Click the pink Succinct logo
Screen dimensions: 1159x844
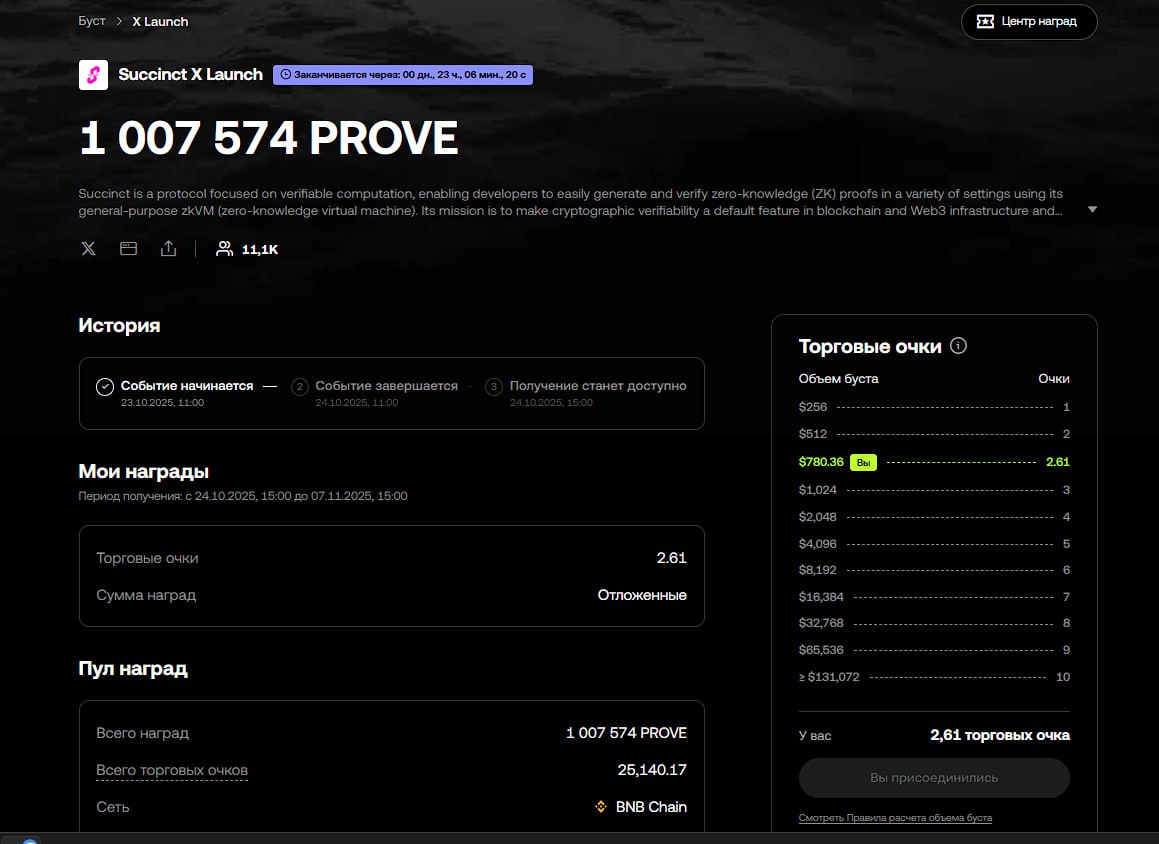(x=93, y=75)
